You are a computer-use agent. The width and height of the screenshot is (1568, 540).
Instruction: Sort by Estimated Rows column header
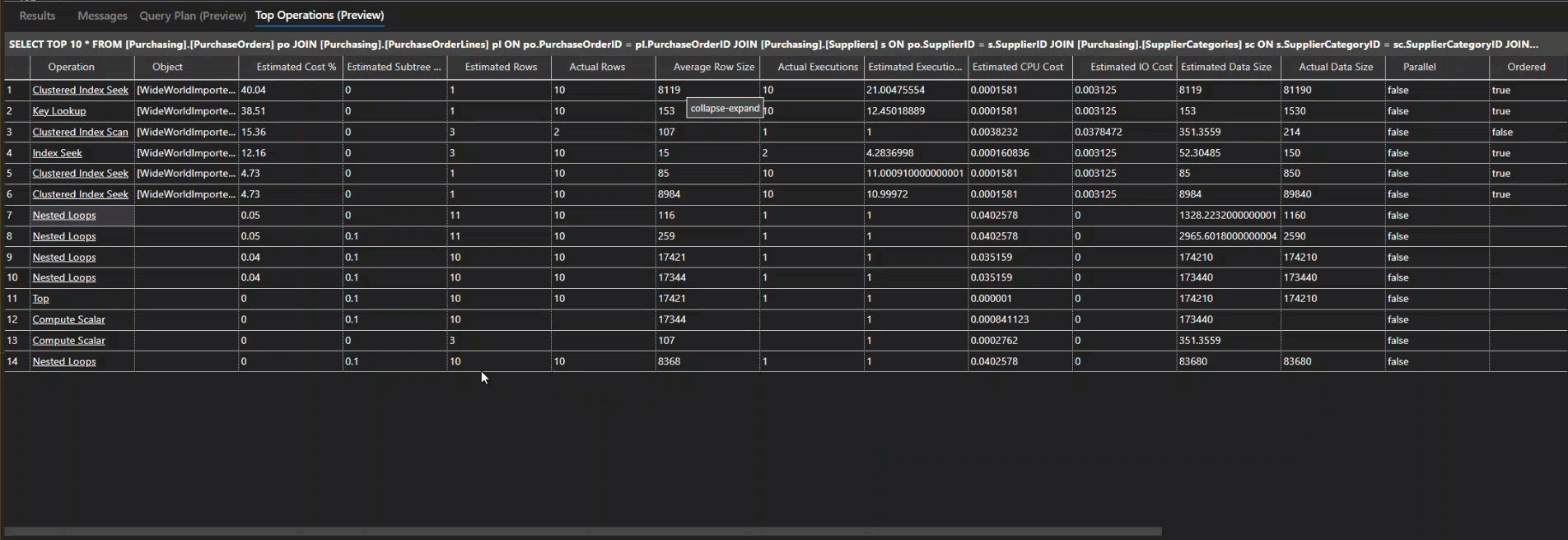pyautogui.click(x=501, y=67)
